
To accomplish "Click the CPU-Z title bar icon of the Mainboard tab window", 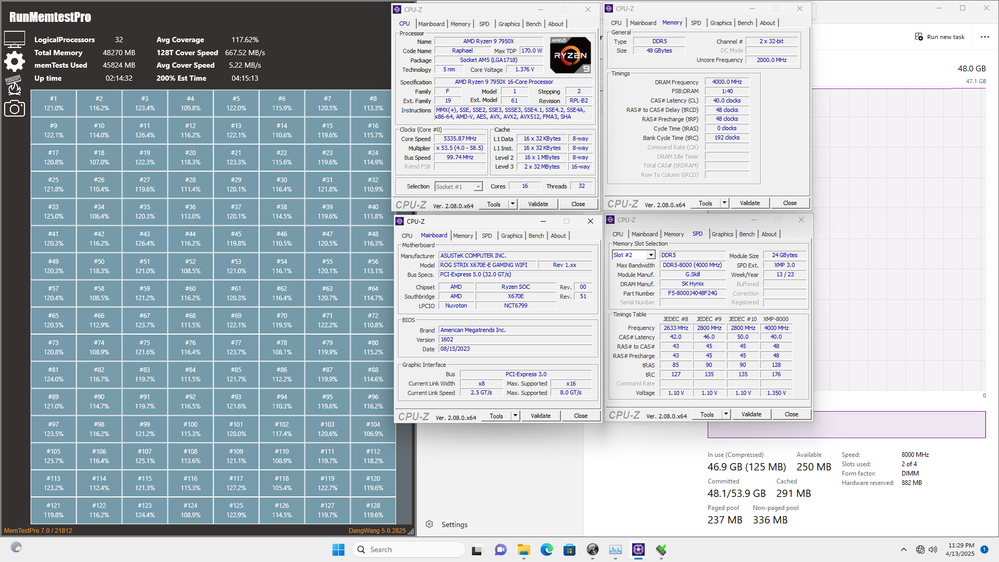I will (400, 221).
